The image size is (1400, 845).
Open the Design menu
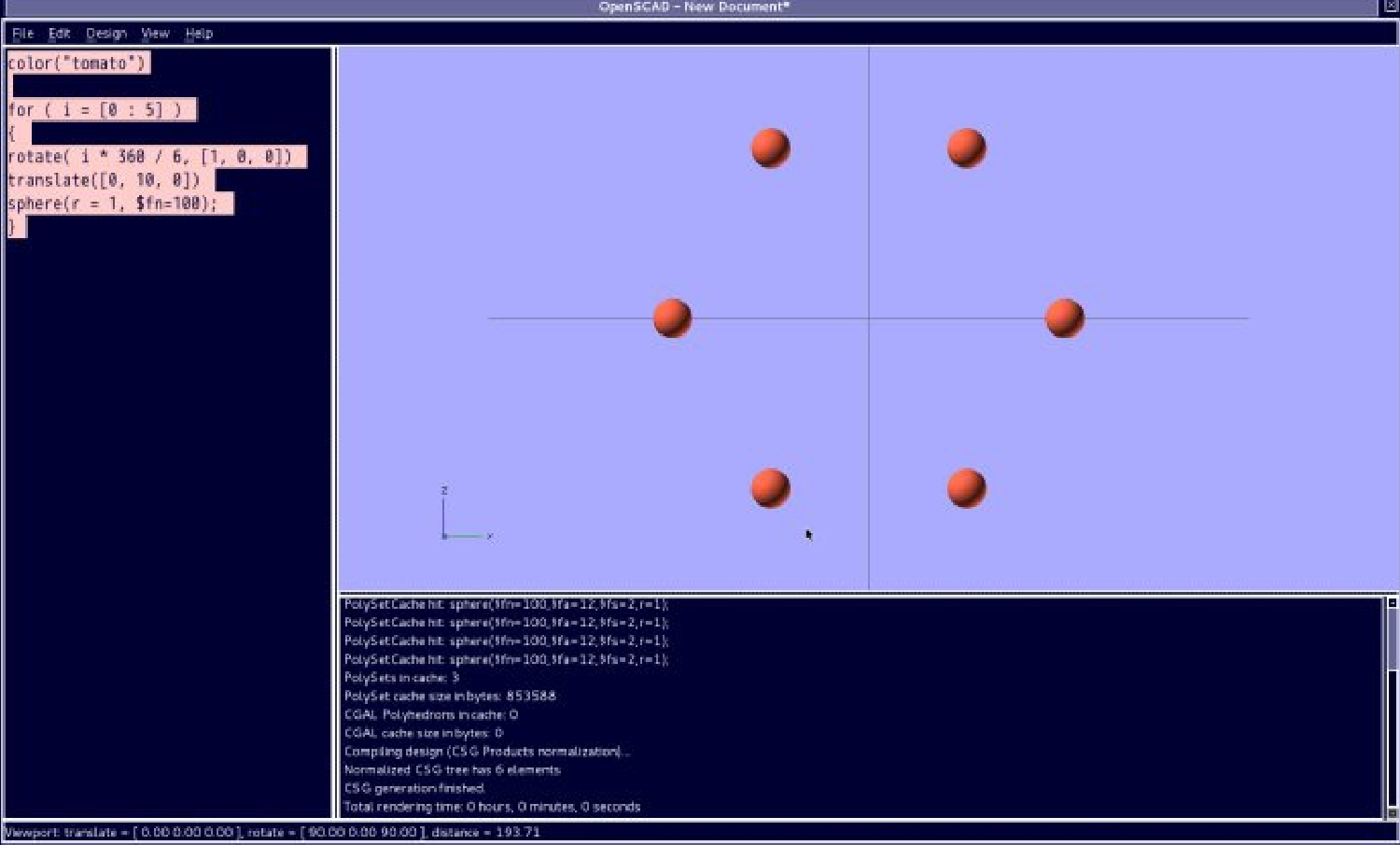point(105,34)
